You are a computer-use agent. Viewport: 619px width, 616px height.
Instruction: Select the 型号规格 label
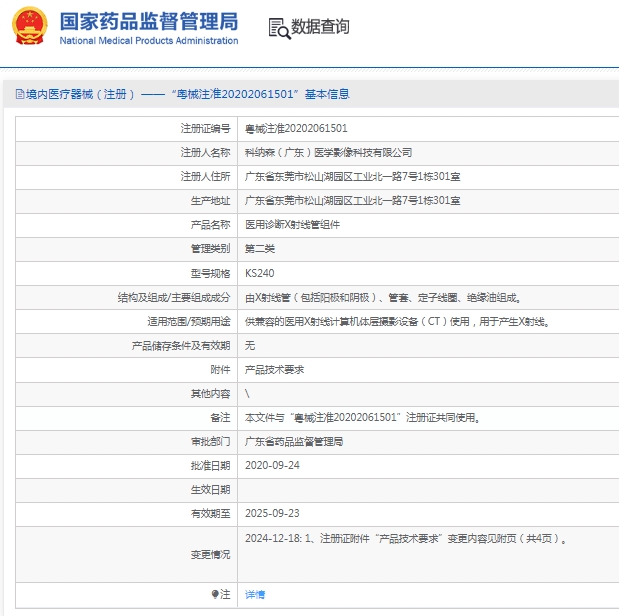210,273
